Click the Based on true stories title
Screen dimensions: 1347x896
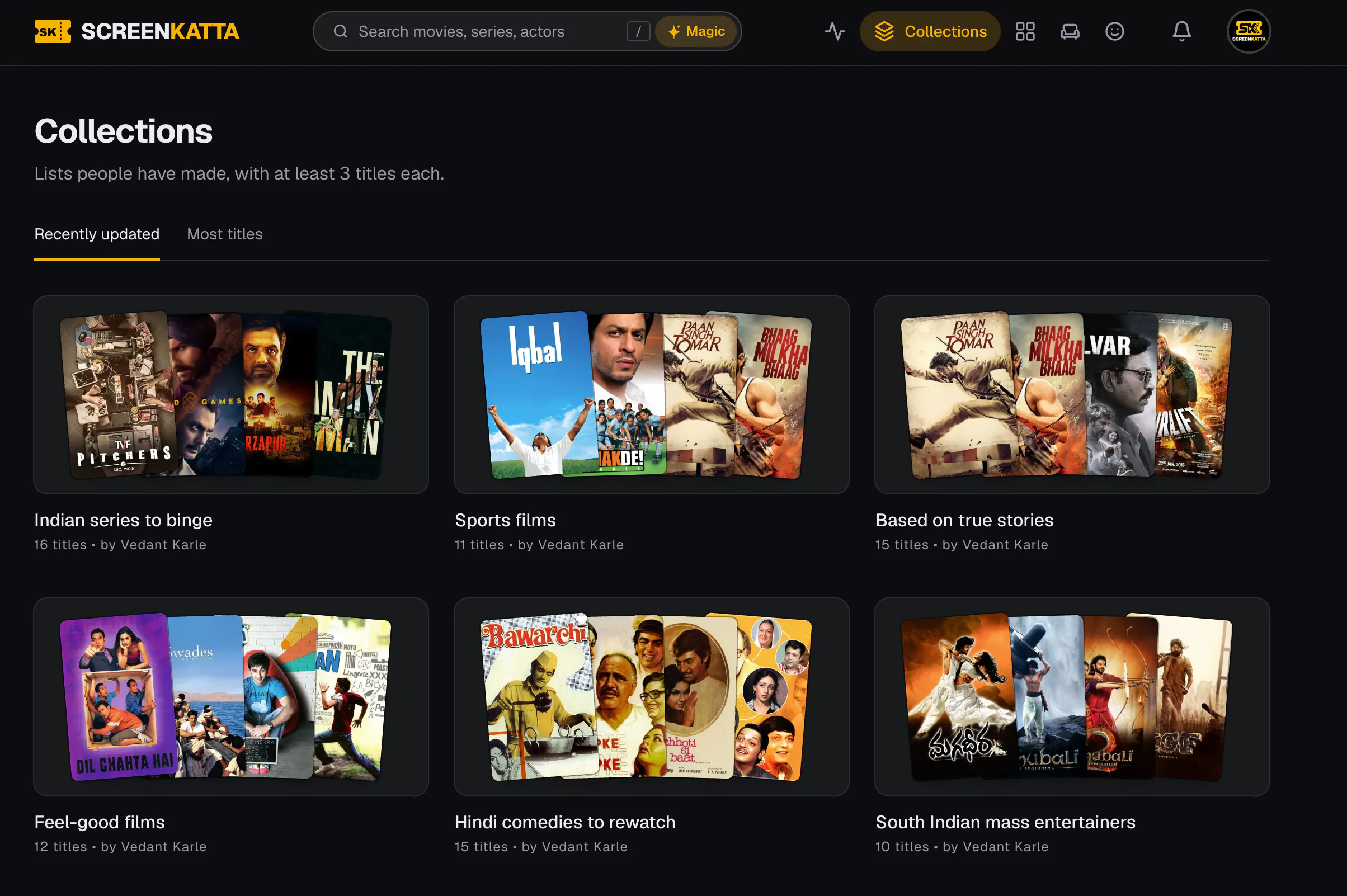click(x=965, y=520)
